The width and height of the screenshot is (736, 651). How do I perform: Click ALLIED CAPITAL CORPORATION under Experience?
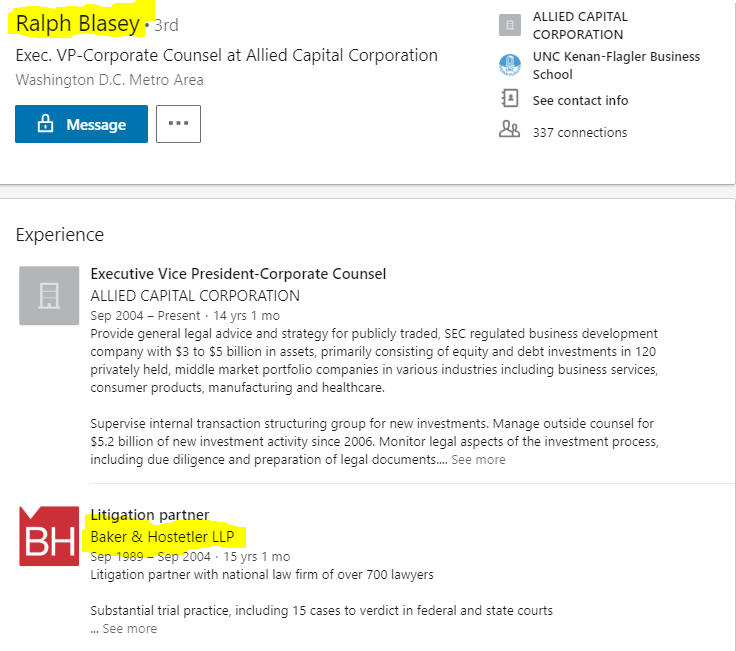coord(195,295)
